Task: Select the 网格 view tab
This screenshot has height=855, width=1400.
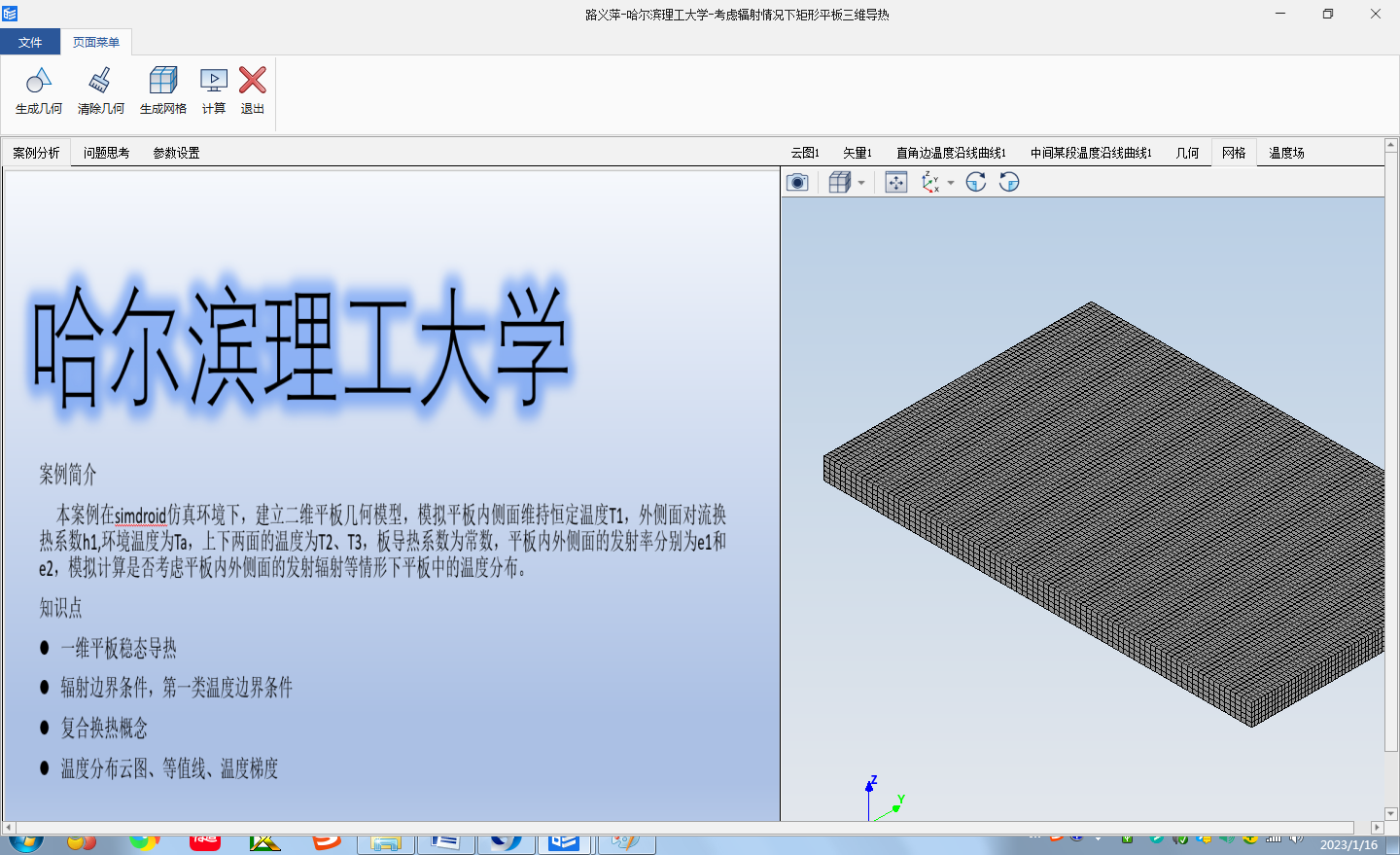Action: [x=1234, y=153]
